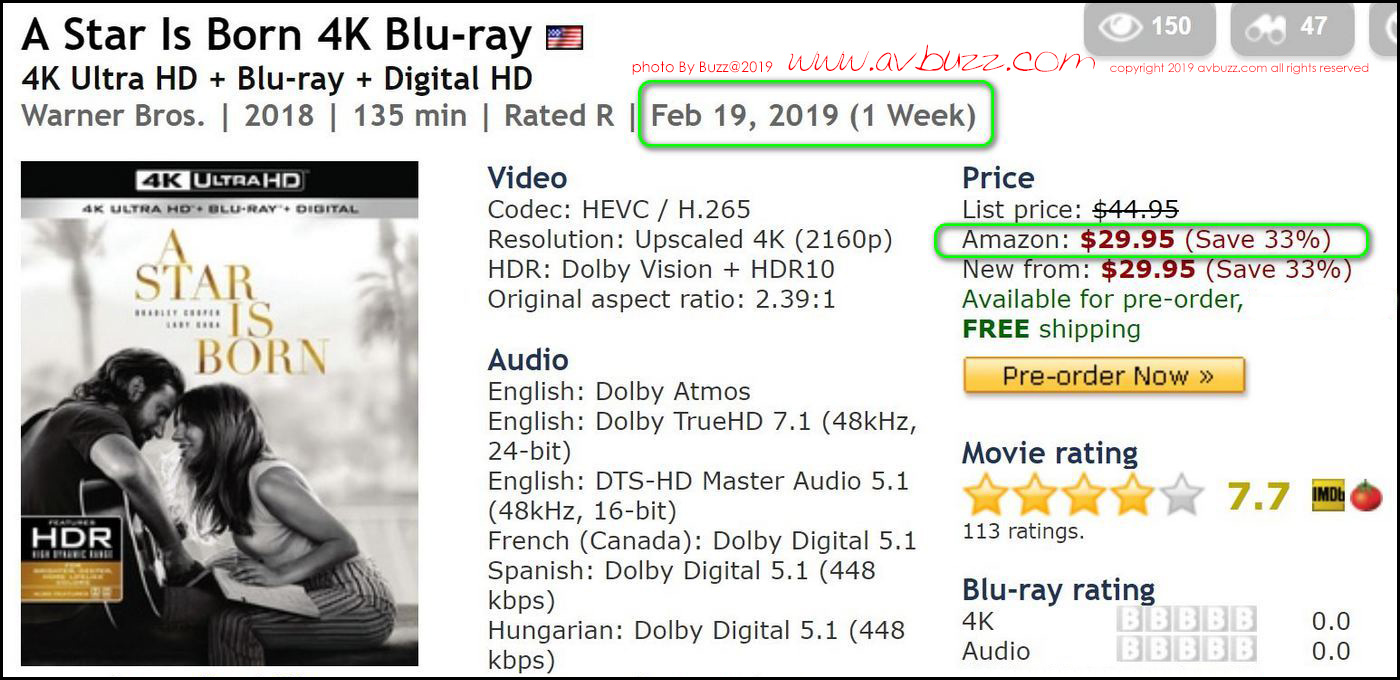Viewport: 1400px width, 680px height.
Task: Click the 2018 release year link
Action: 279,116
